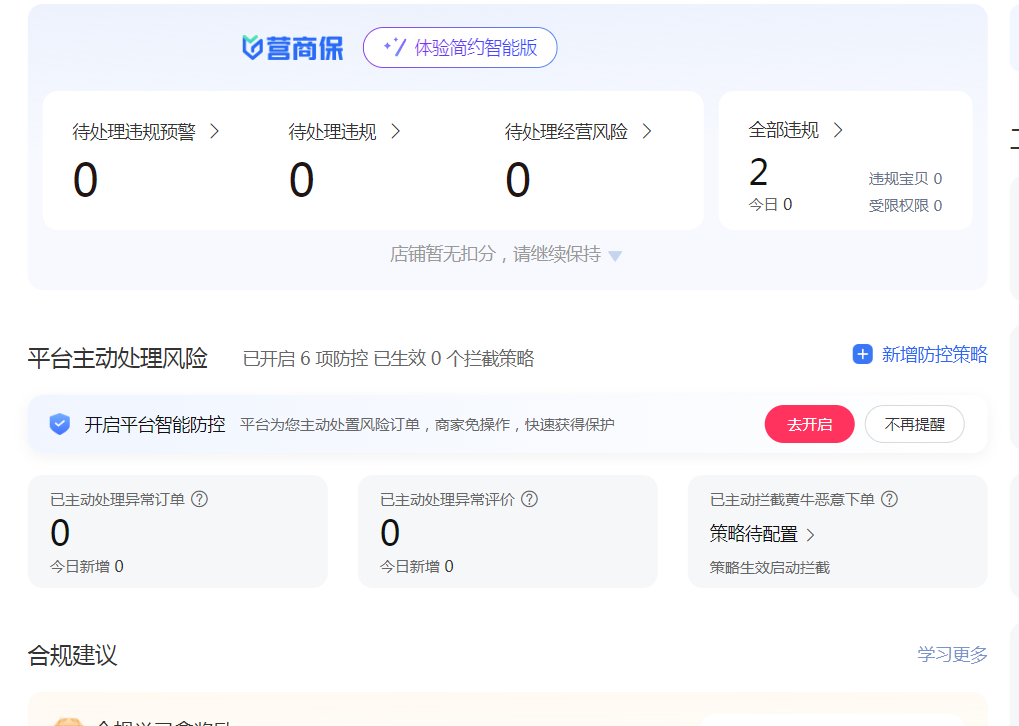This screenshot has width=1019, height=726.
Task: Open help icon next to 已主动拦截黄牛恶意下单
Action: [889, 499]
